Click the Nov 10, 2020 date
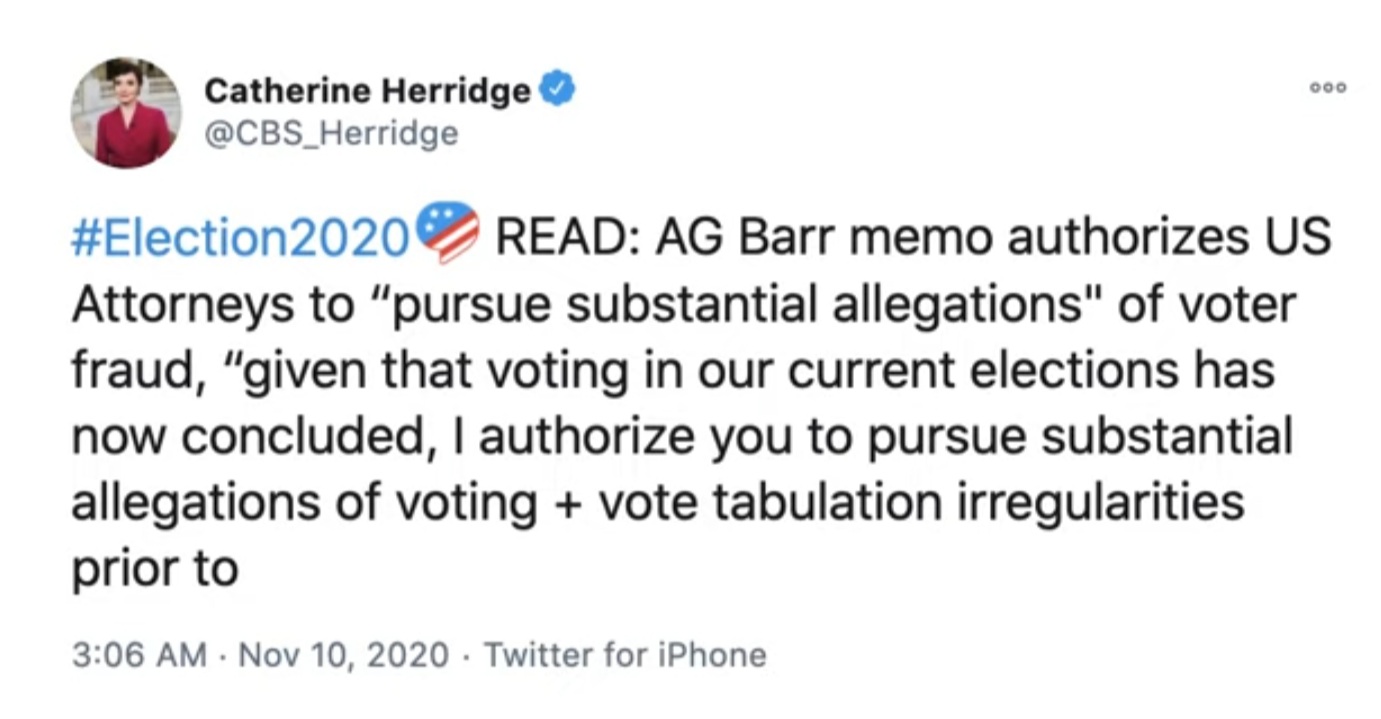 coord(344,655)
